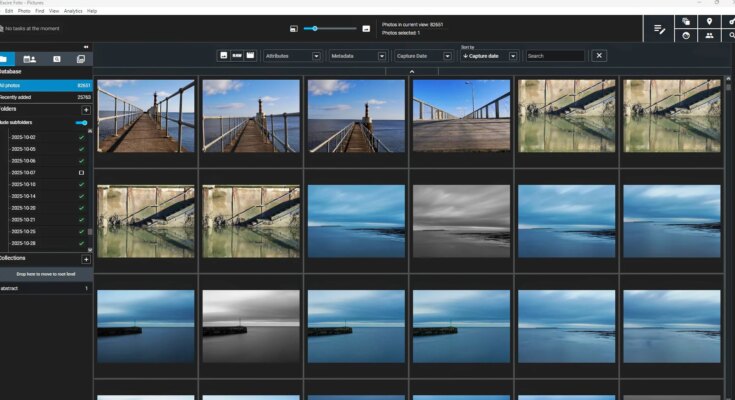This screenshot has width=735, height=400.
Task: Toggle the 2025-10-02 folder checkmark
Action: (81, 137)
